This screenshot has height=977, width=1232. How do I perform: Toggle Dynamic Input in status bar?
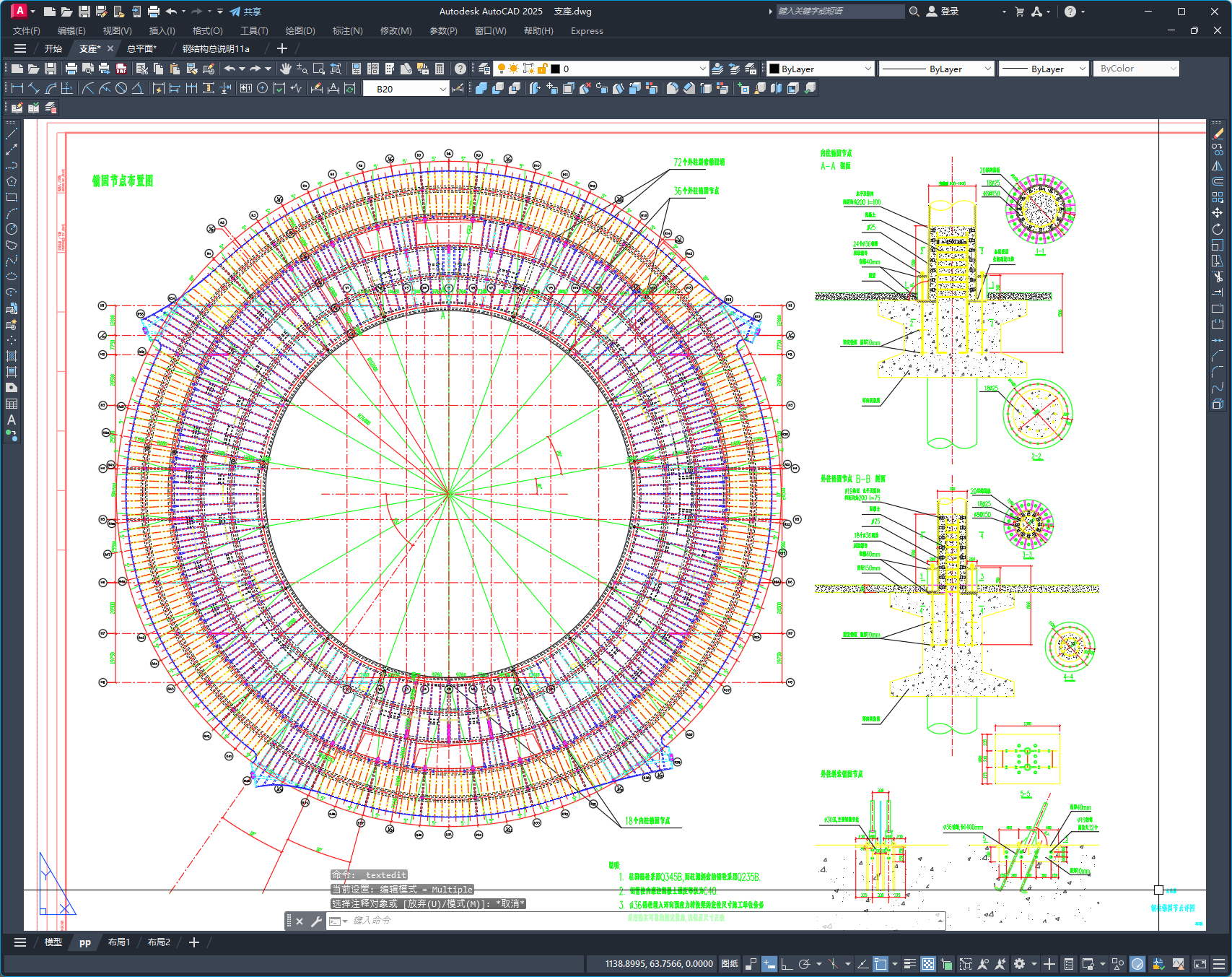pos(769,964)
